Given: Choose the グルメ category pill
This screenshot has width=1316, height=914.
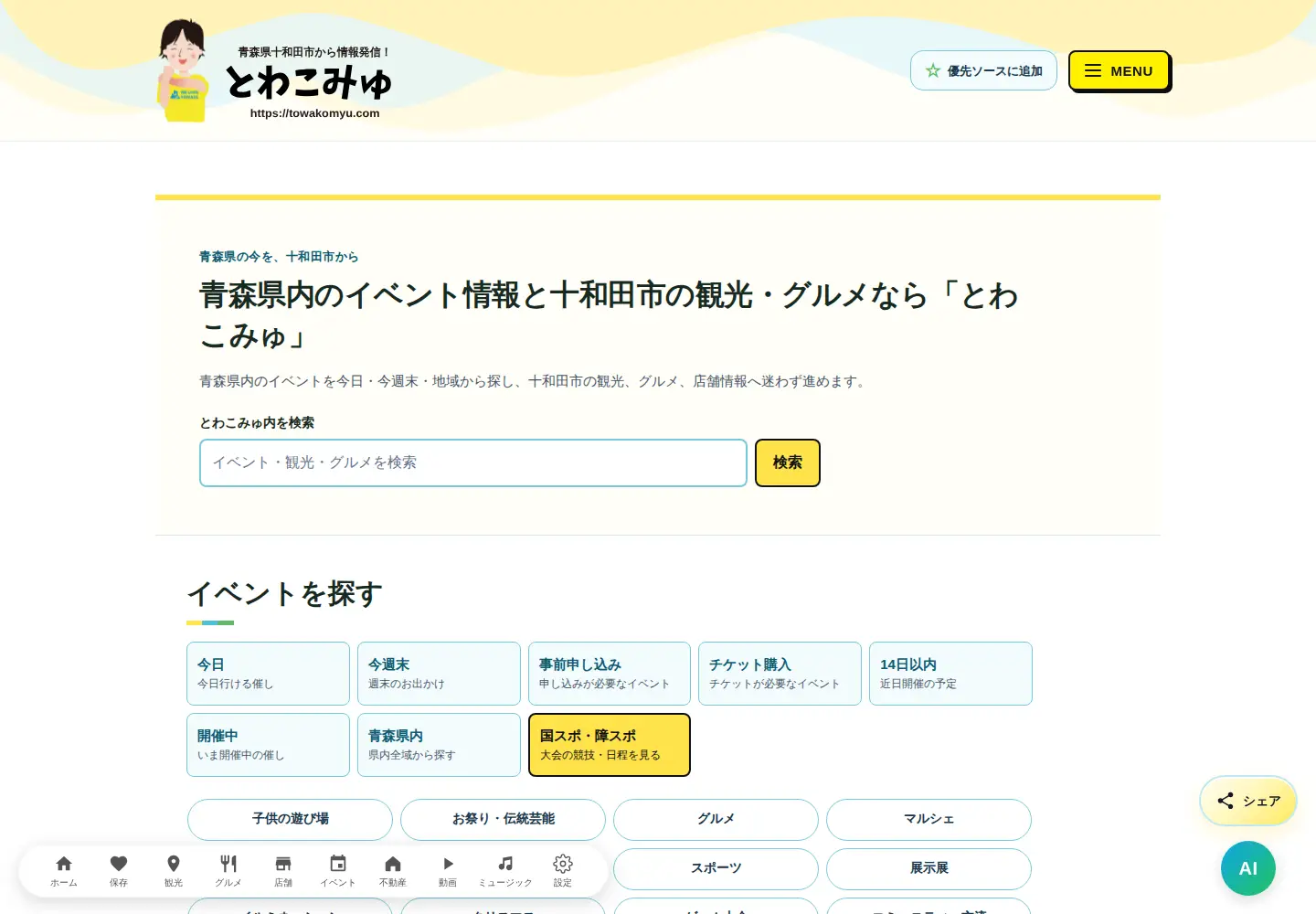Looking at the screenshot, I should 716,819.
